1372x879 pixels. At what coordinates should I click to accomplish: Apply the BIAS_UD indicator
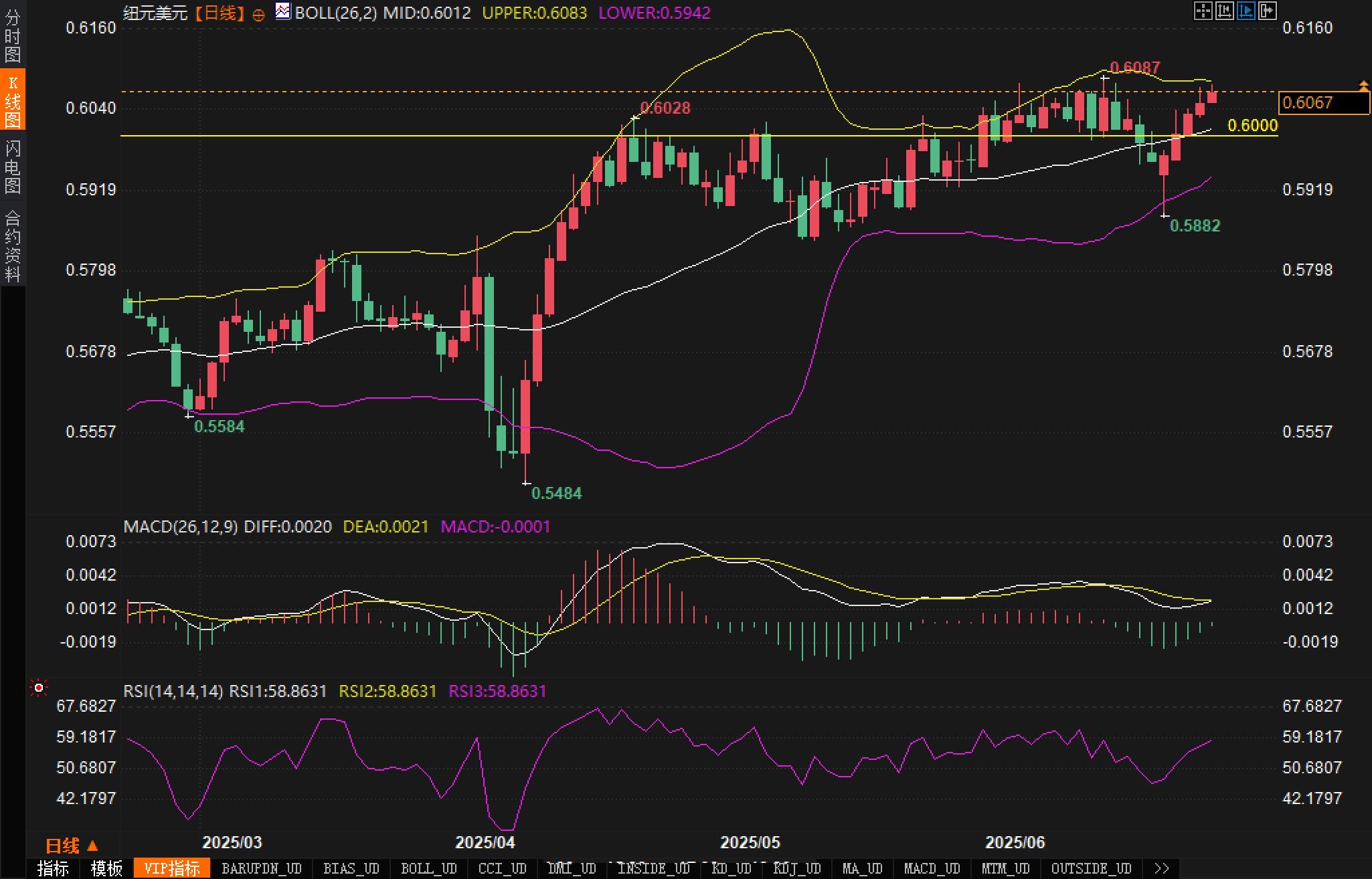[x=351, y=868]
